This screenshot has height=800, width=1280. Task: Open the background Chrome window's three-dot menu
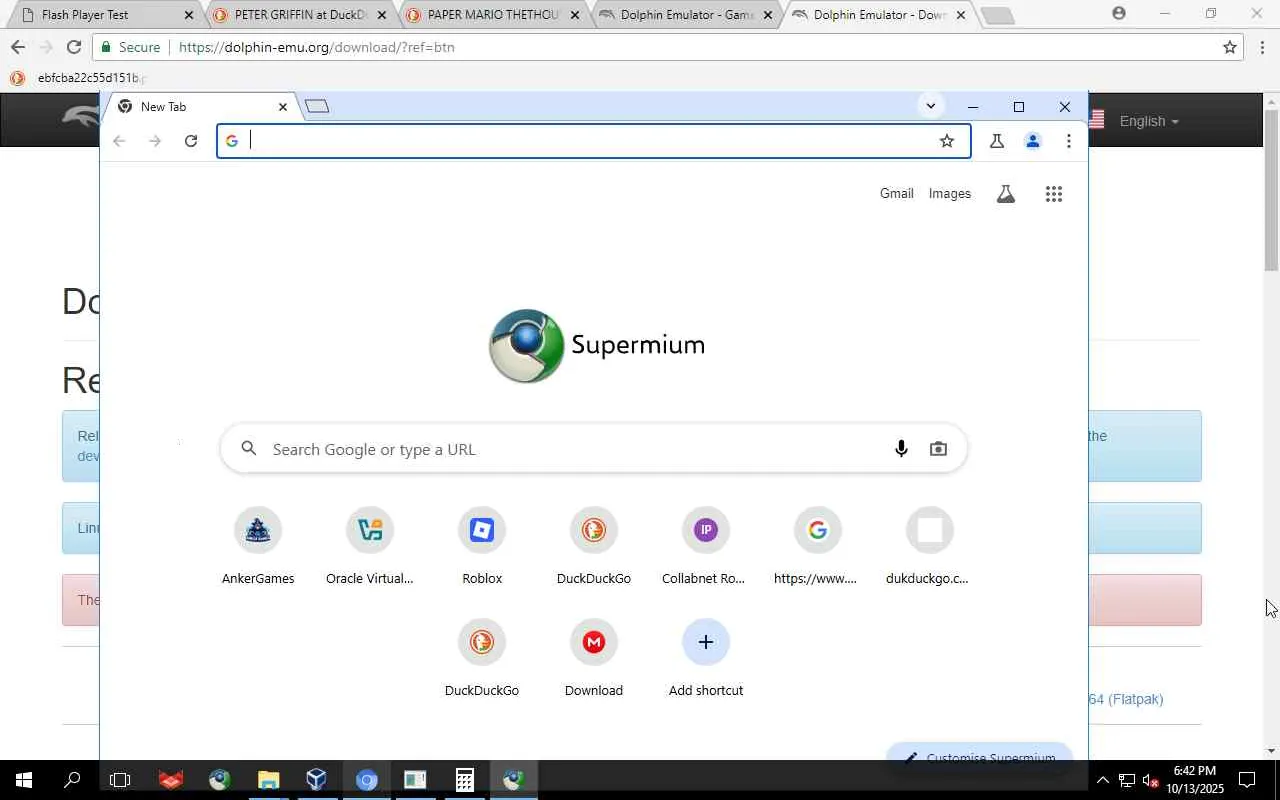[1262, 47]
